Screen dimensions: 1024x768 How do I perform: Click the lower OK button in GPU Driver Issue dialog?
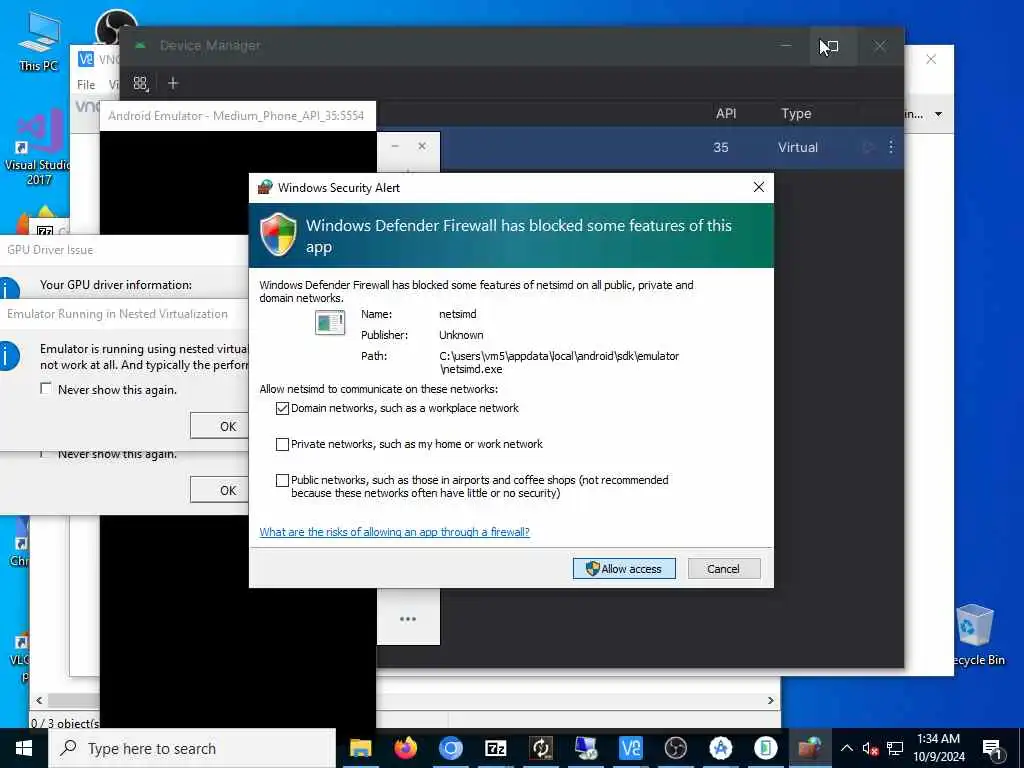(220, 490)
